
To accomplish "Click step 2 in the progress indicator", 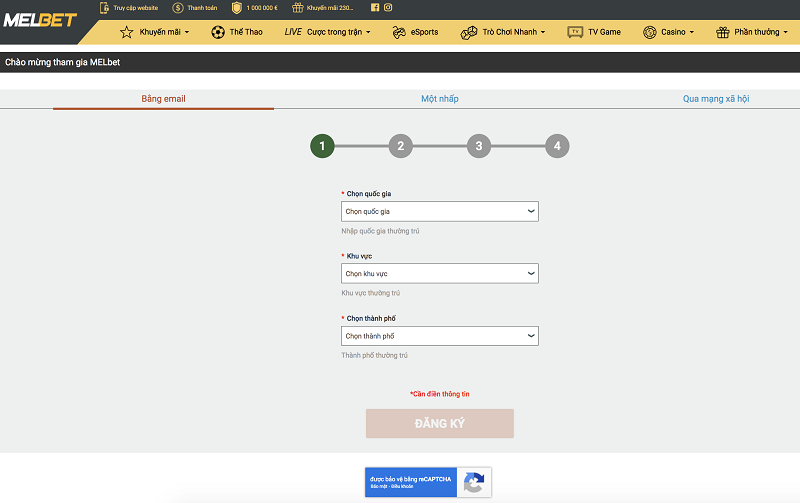I will point(401,146).
